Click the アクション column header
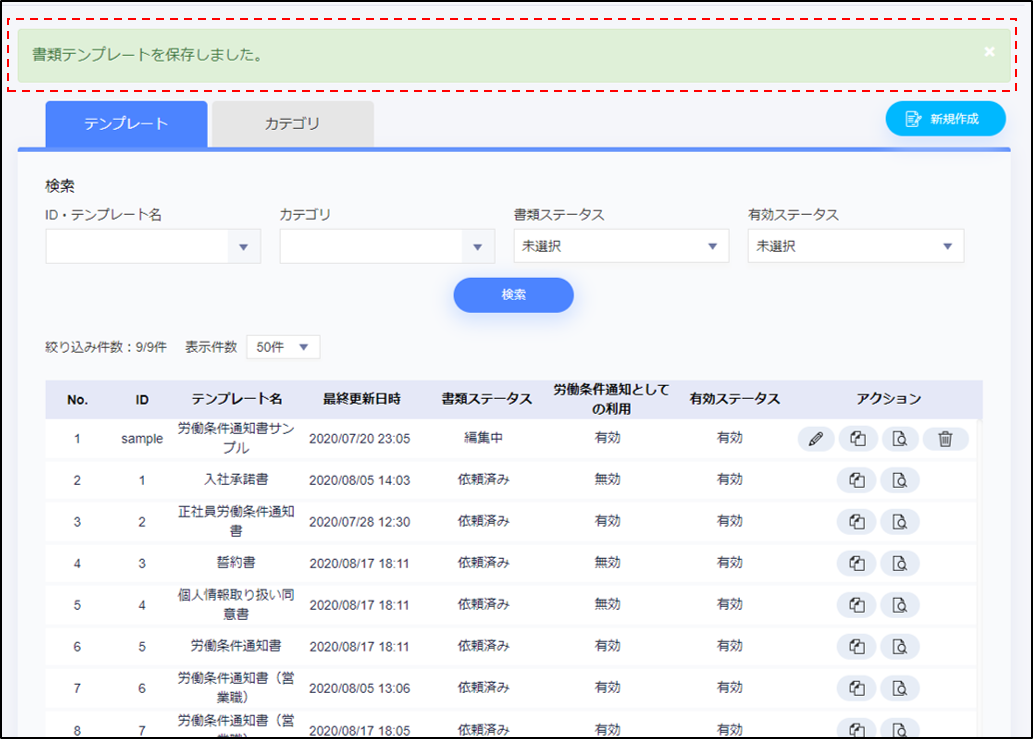 (888, 399)
